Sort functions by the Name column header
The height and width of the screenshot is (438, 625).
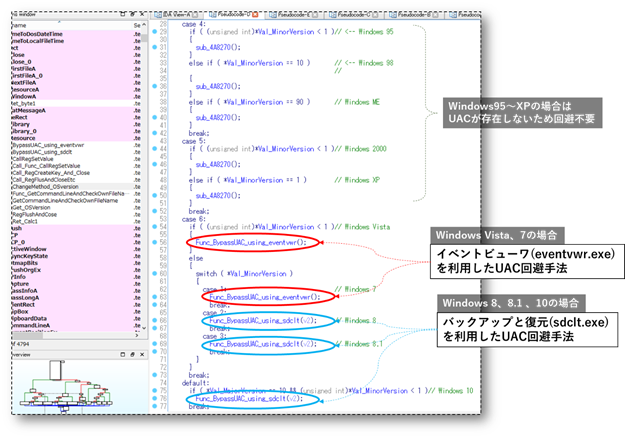coord(40,24)
